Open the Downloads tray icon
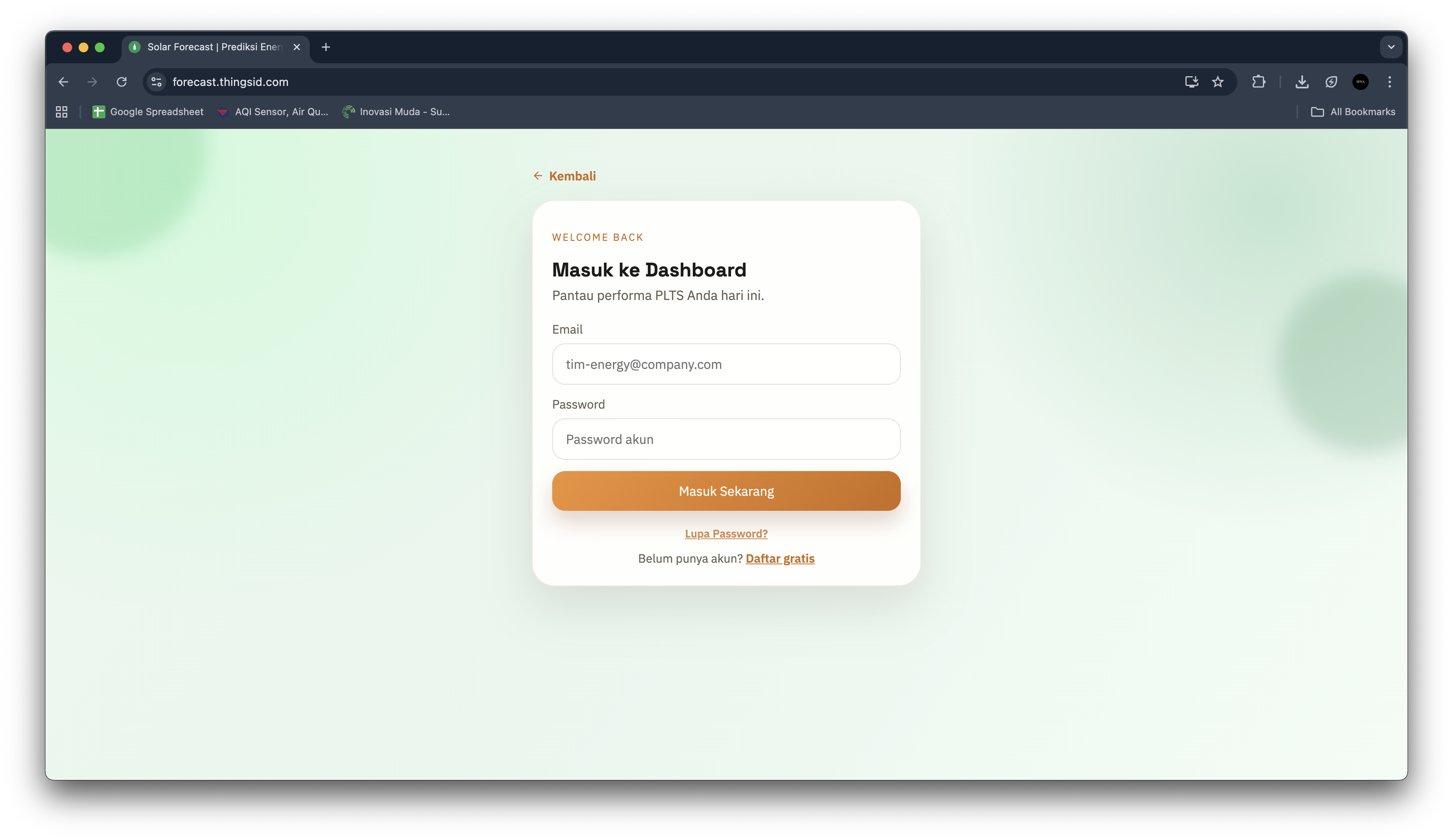Viewport: 1453px width, 840px height. tap(1302, 82)
